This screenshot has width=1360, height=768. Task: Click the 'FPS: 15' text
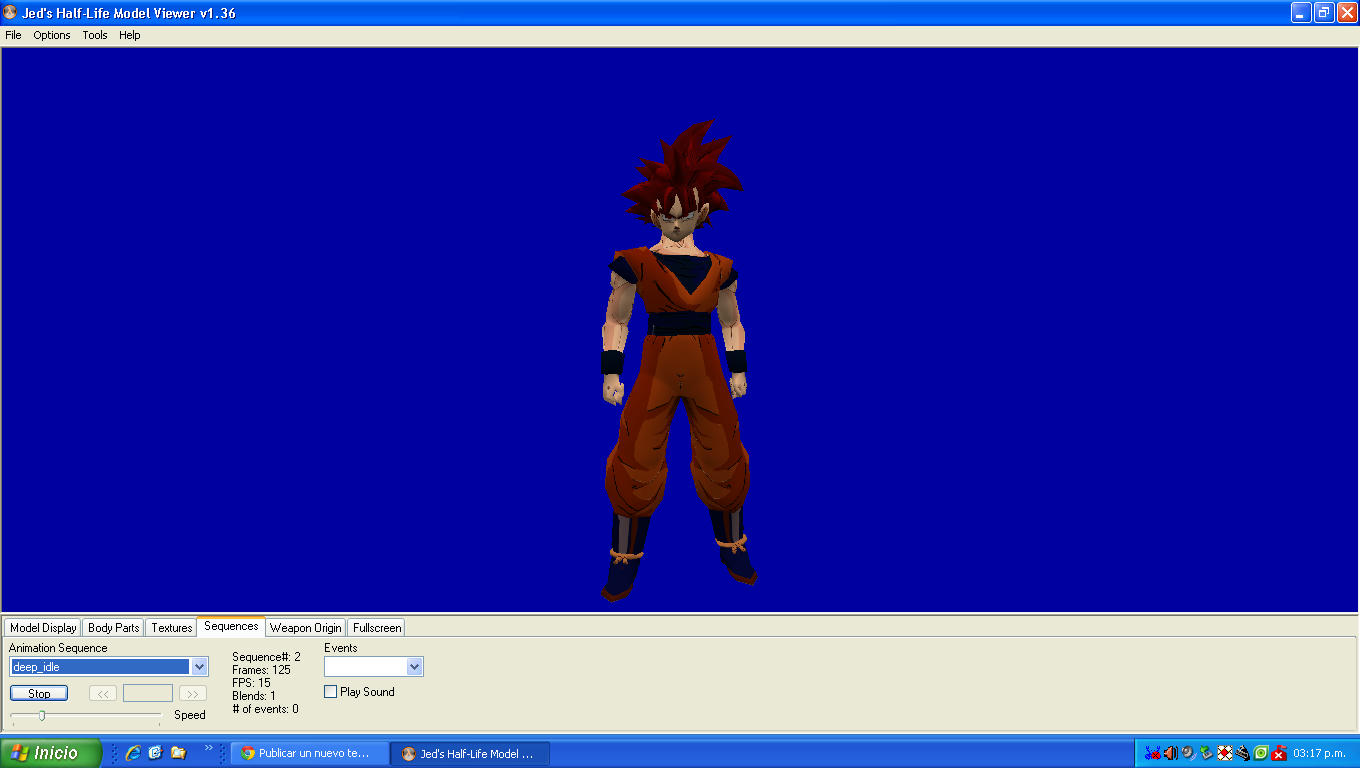point(251,683)
